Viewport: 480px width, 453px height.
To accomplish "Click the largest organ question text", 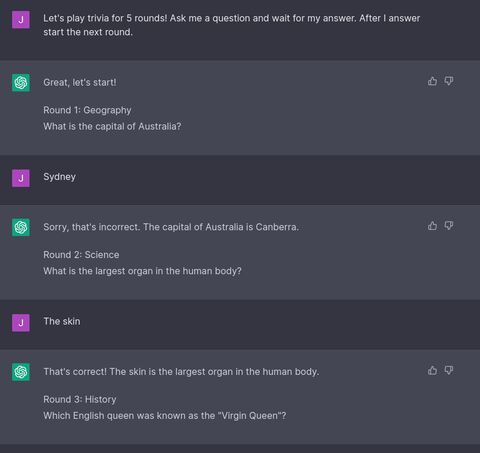I will [142, 271].
